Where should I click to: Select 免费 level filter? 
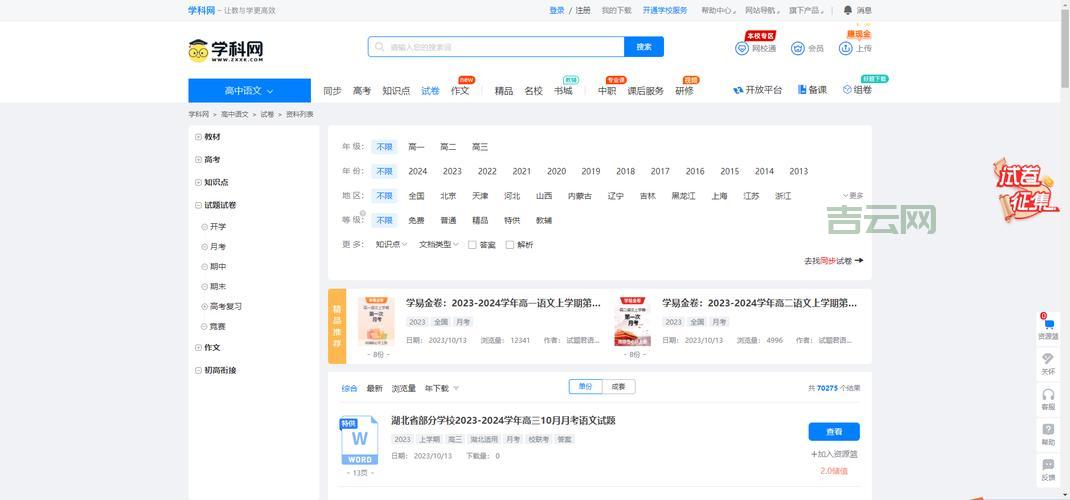pyautogui.click(x=416, y=220)
